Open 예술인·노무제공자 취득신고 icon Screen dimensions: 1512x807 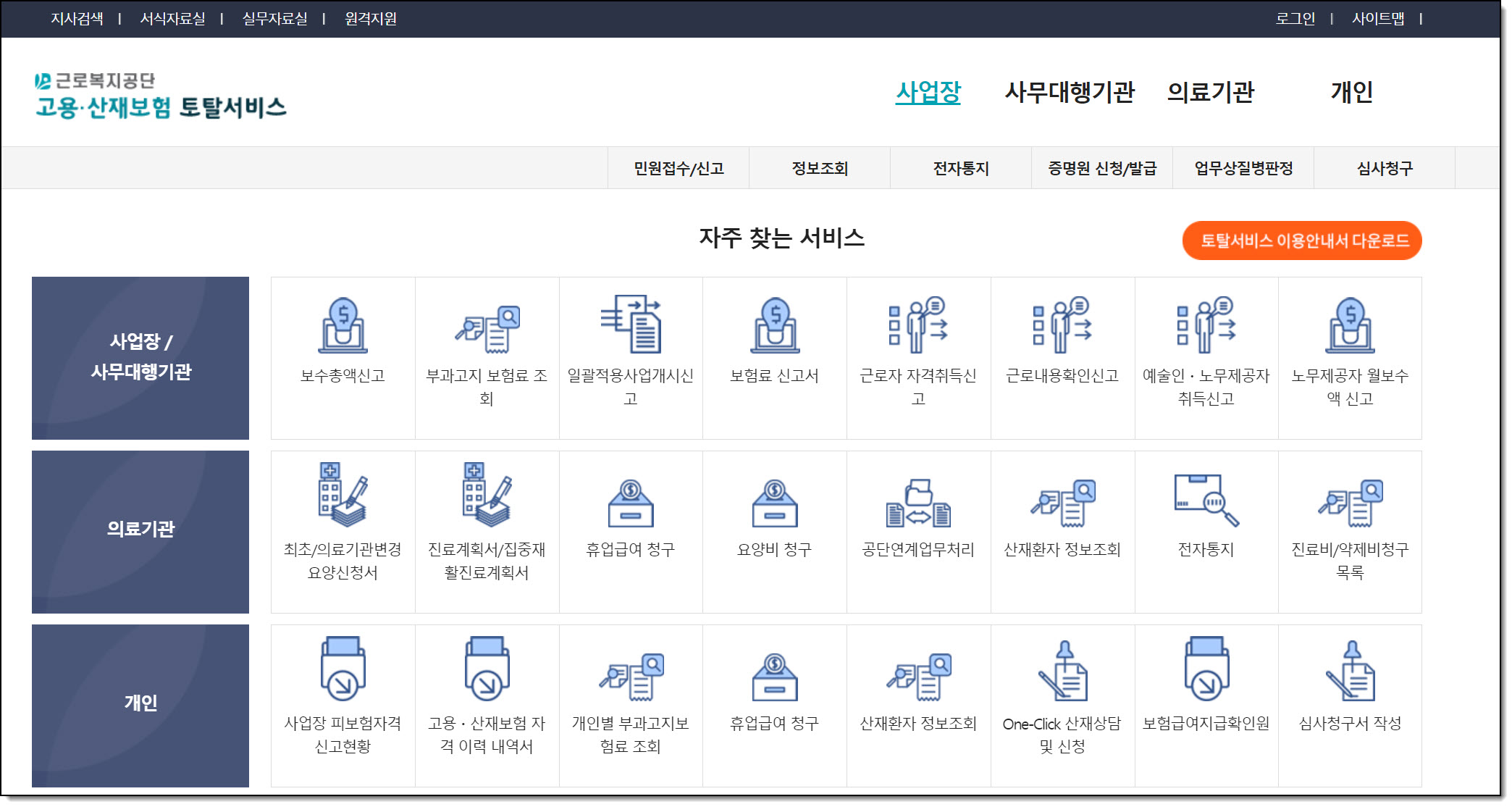click(x=1206, y=325)
